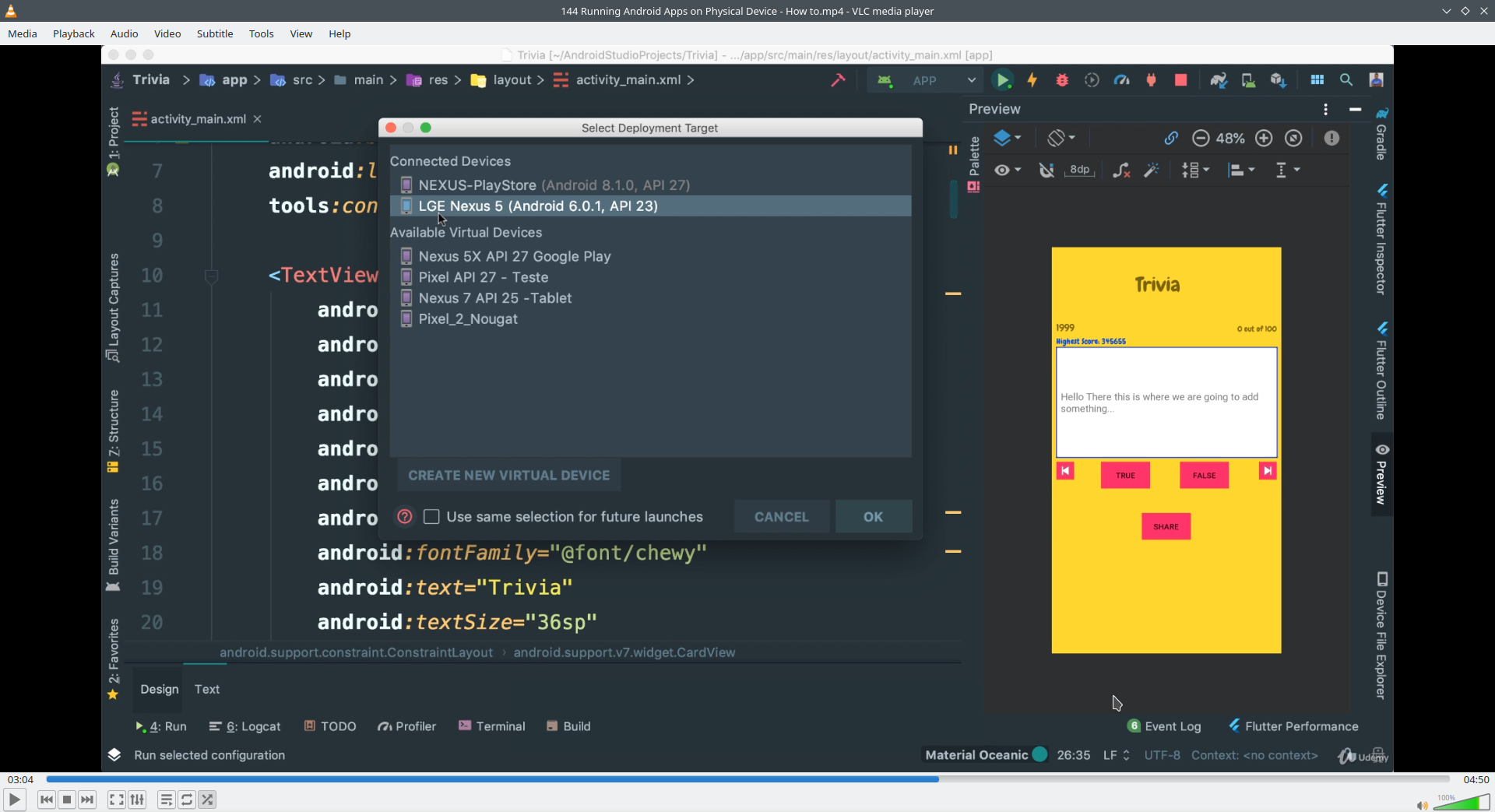Click the Run app green play icon
Screen dimensions: 1495x812
(1003, 80)
